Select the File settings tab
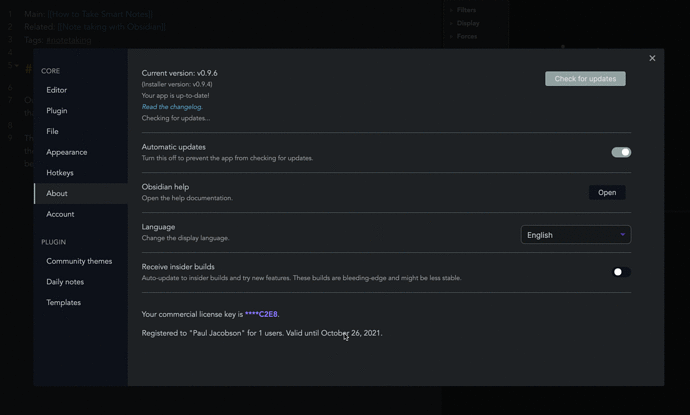 pyautogui.click(x=52, y=131)
